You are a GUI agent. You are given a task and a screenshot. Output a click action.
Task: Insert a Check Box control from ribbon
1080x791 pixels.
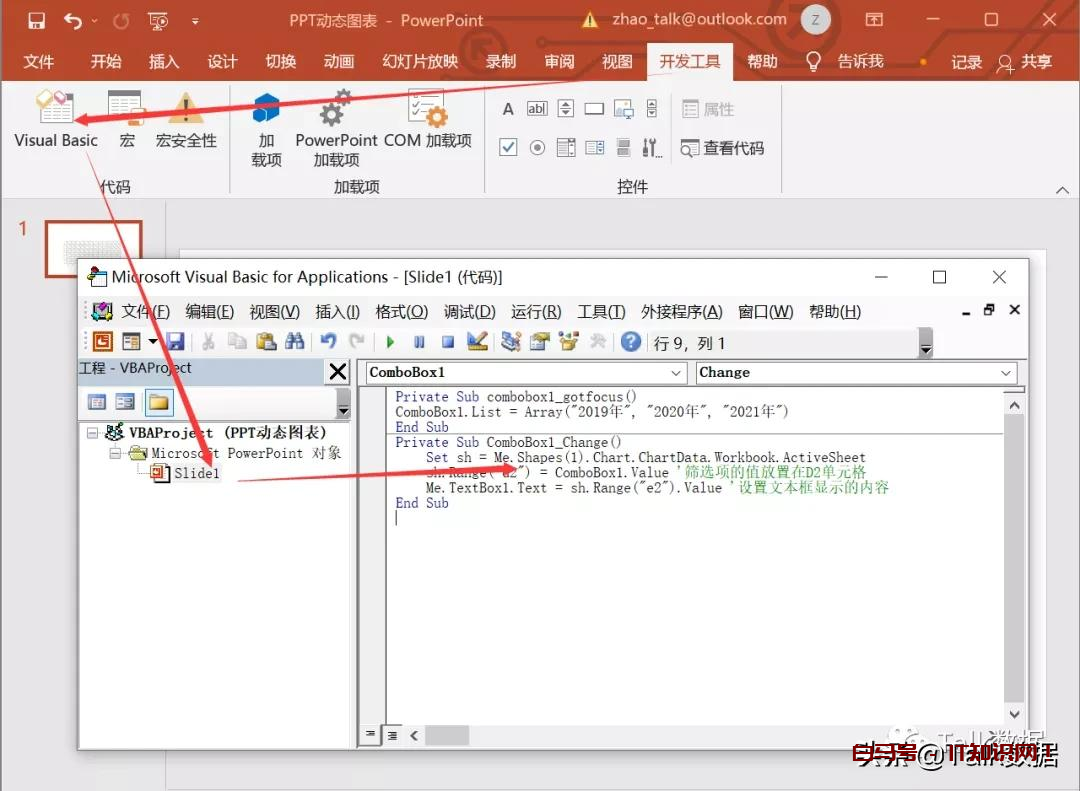coord(508,148)
